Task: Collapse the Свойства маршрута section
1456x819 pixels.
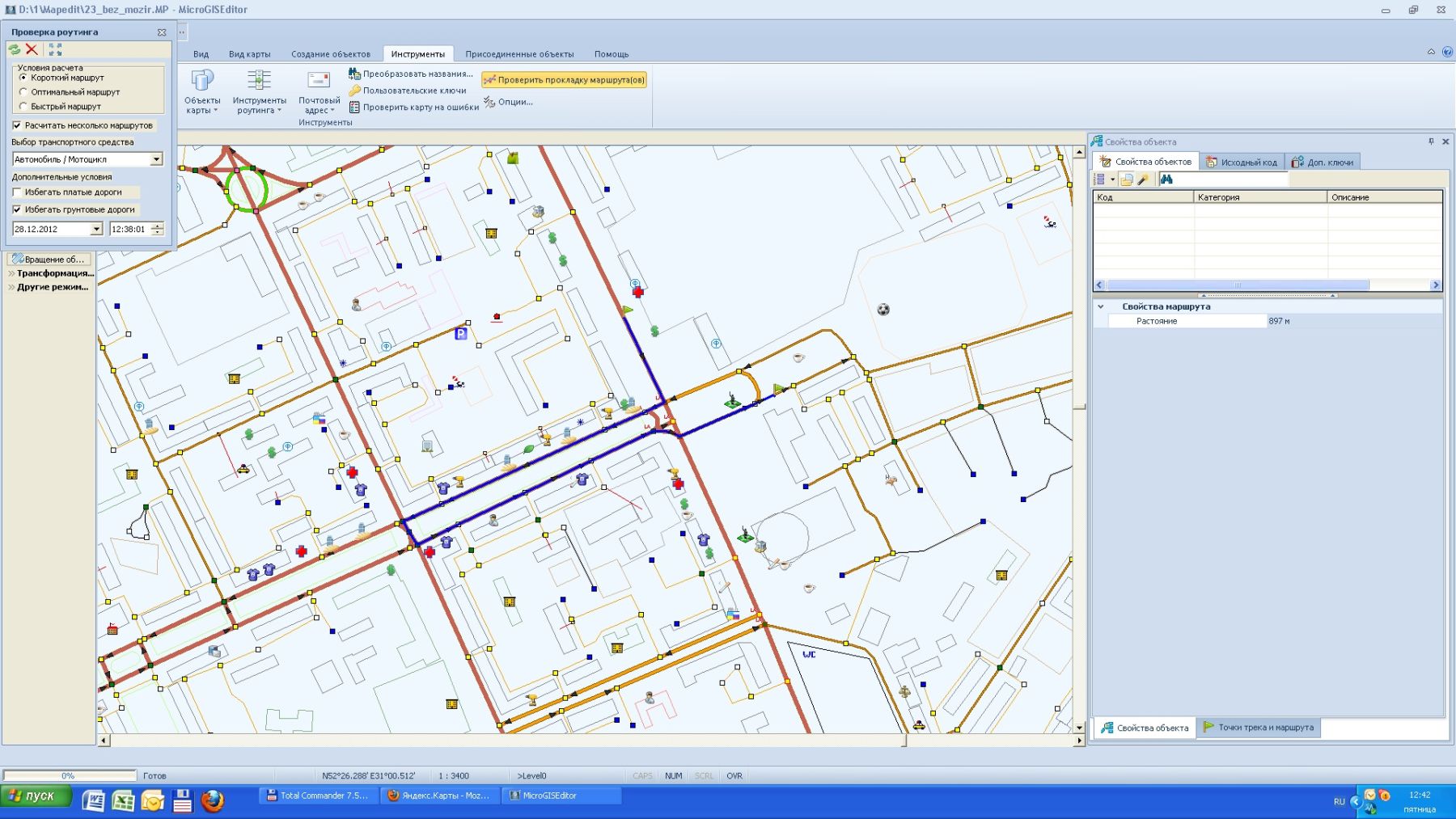Action: point(1101,307)
